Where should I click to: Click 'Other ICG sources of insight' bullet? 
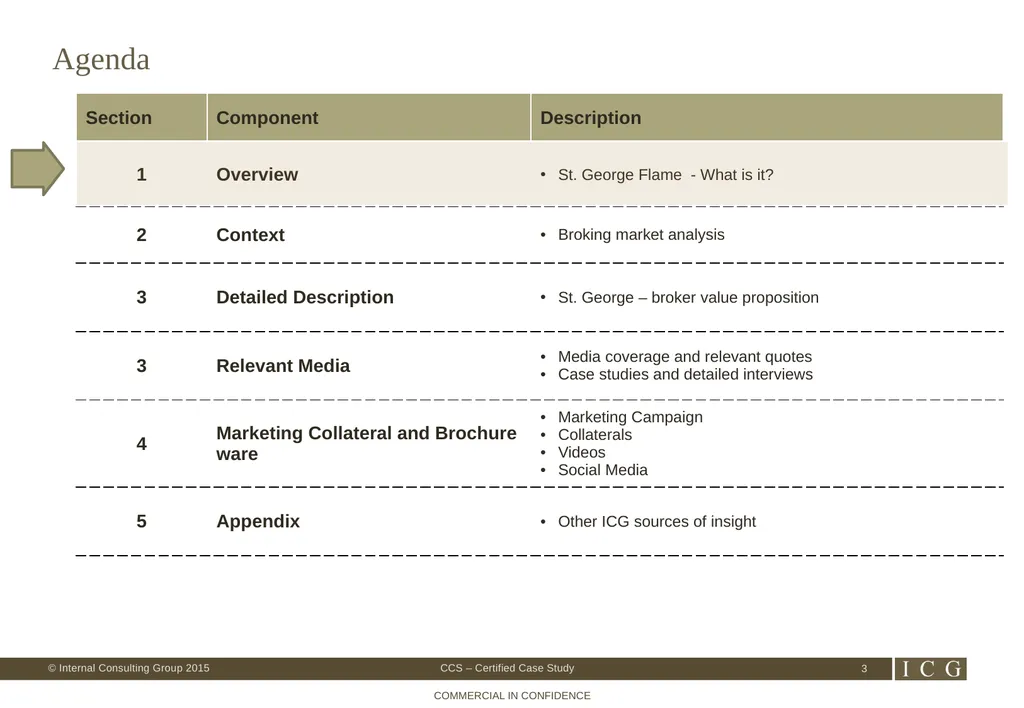point(656,521)
